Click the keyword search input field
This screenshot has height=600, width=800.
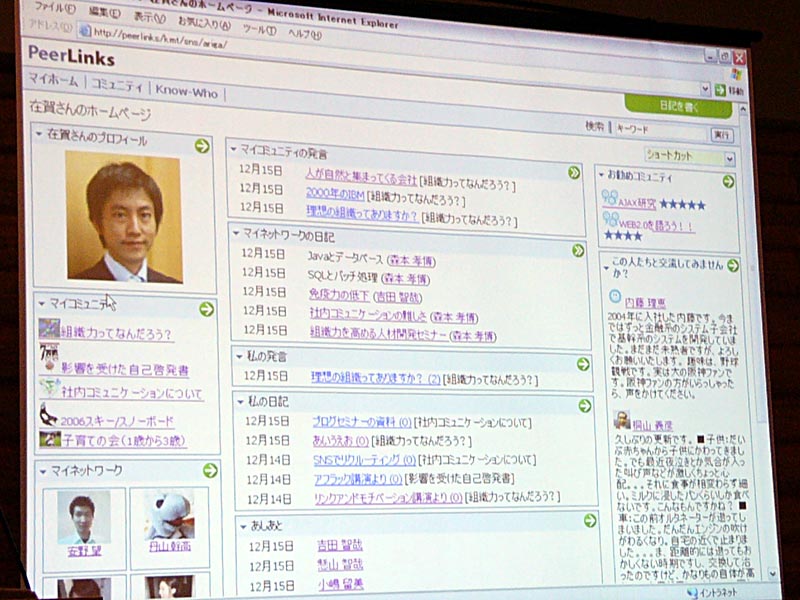(660, 131)
